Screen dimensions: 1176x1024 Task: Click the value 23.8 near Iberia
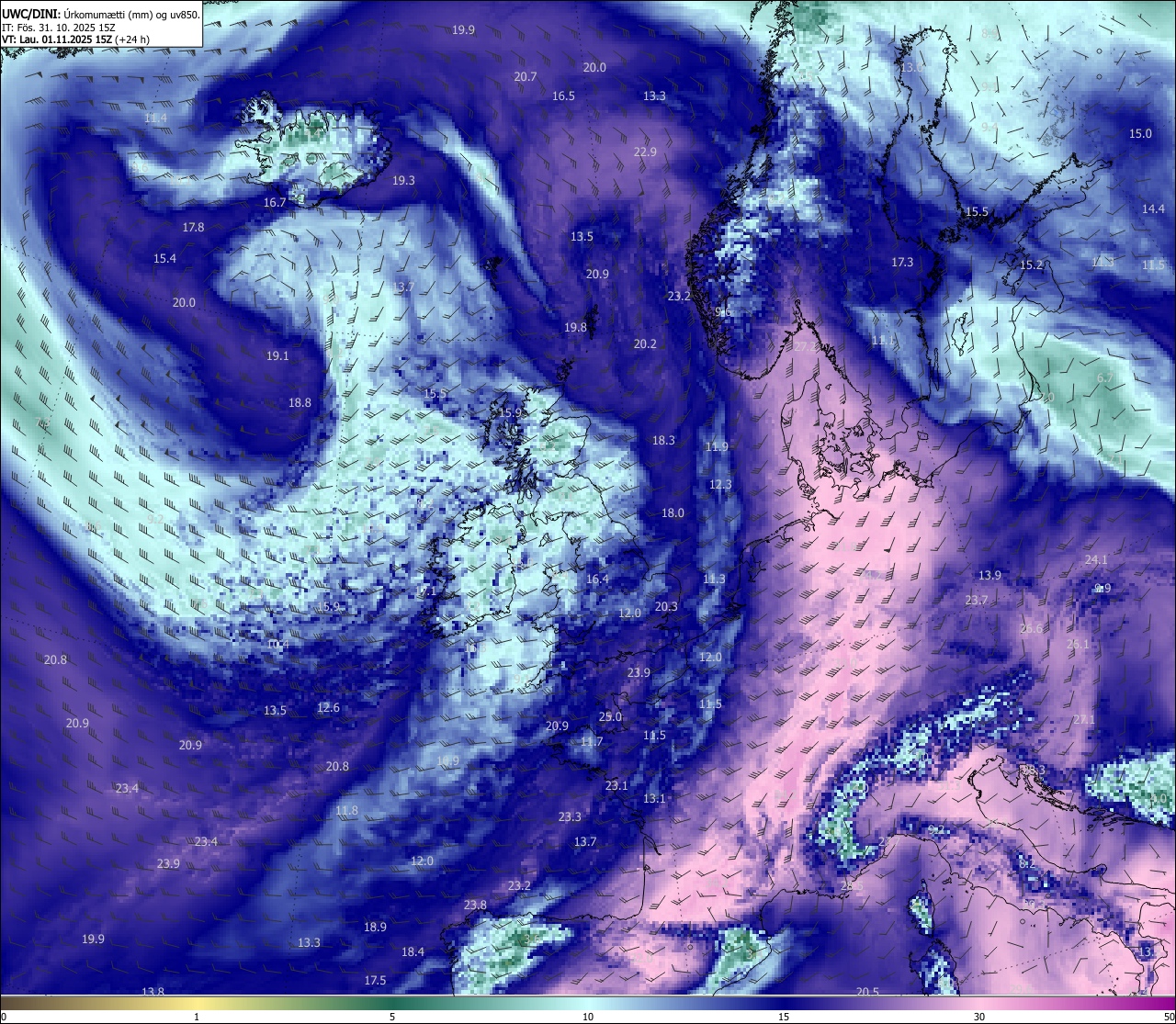[475, 906]
